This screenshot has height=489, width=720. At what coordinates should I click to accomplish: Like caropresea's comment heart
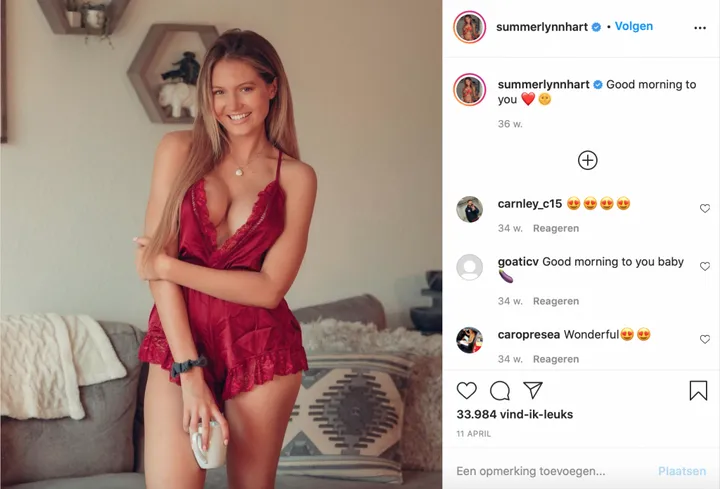point(705,339)
